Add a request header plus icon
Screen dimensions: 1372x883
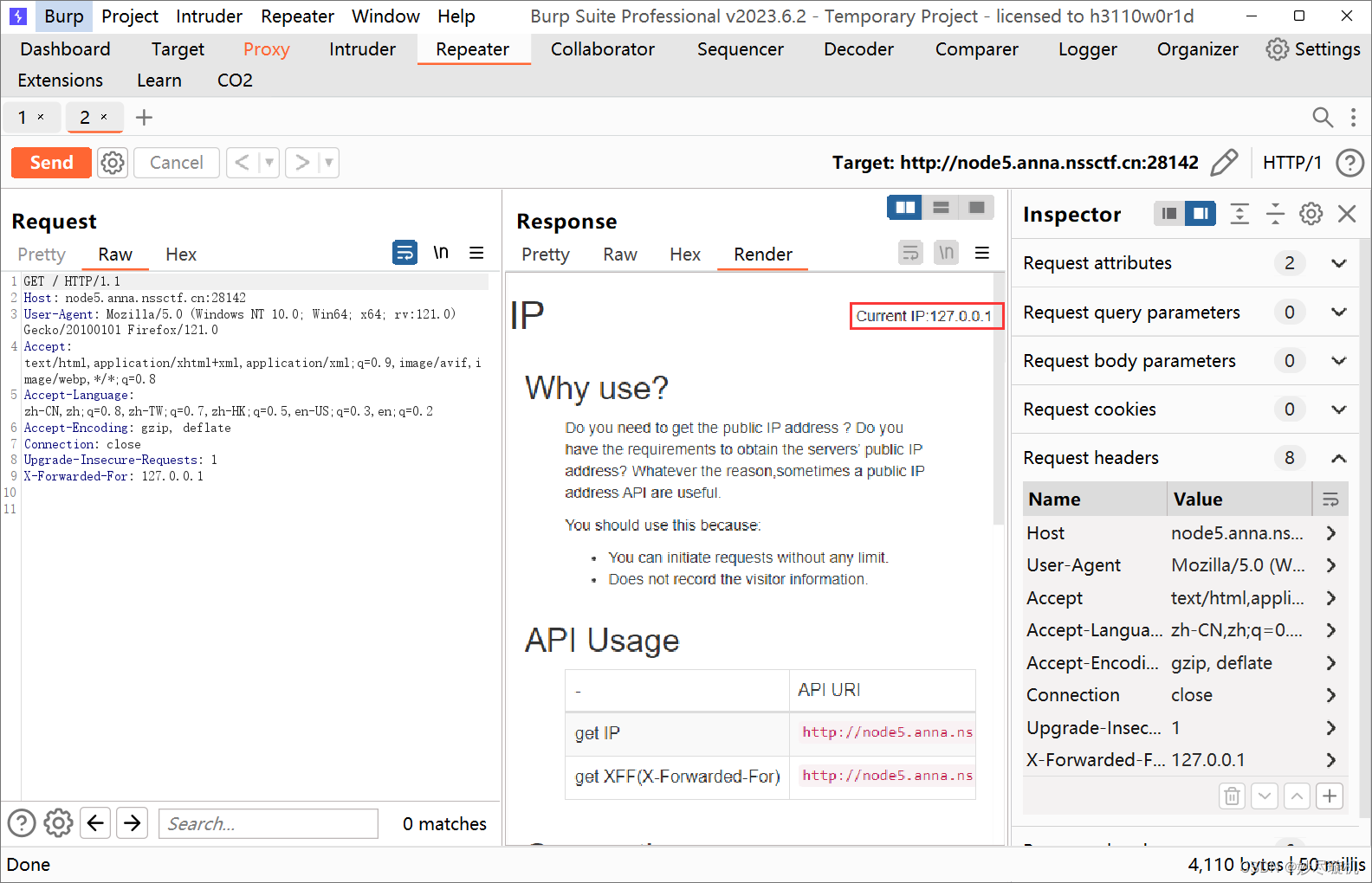point(1330,796)
